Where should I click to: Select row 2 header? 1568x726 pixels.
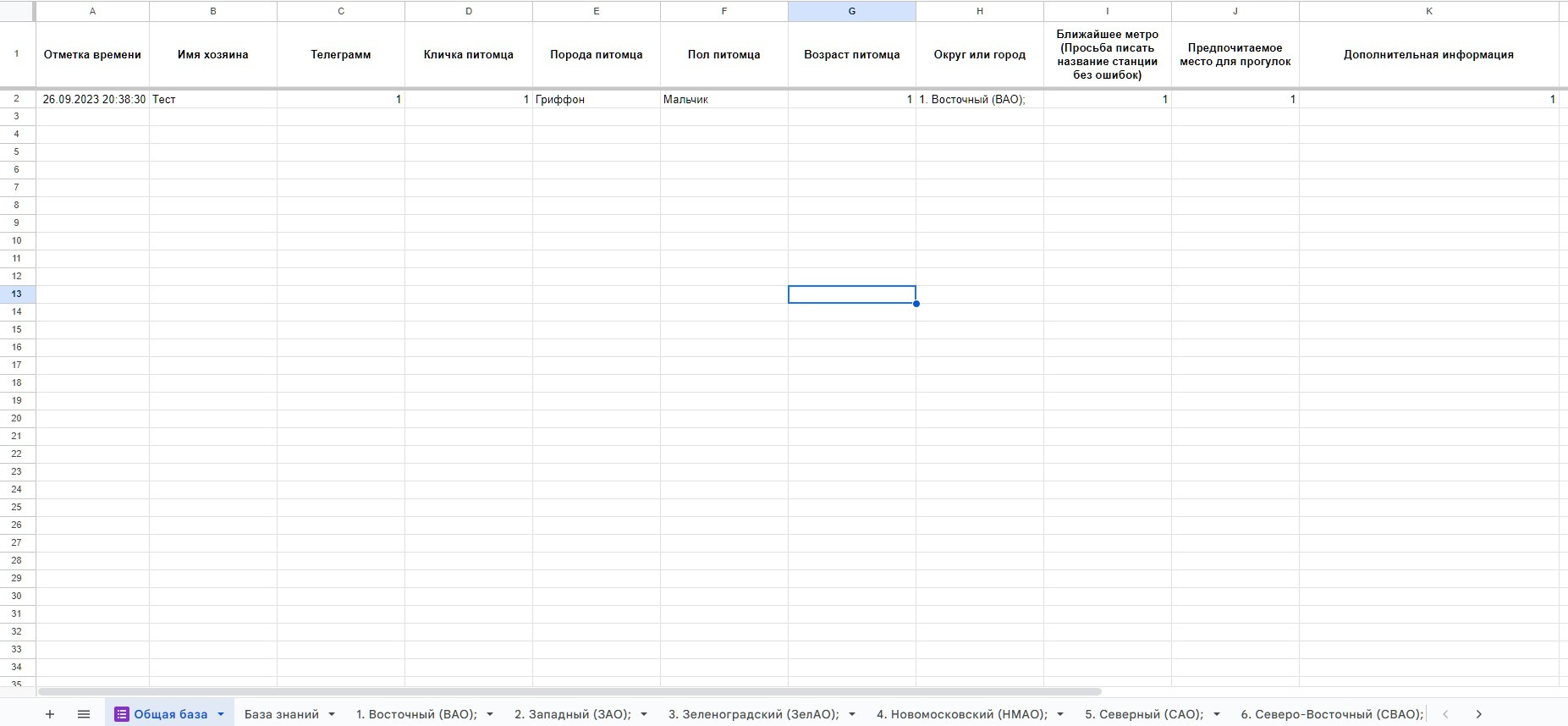(17, 99)
